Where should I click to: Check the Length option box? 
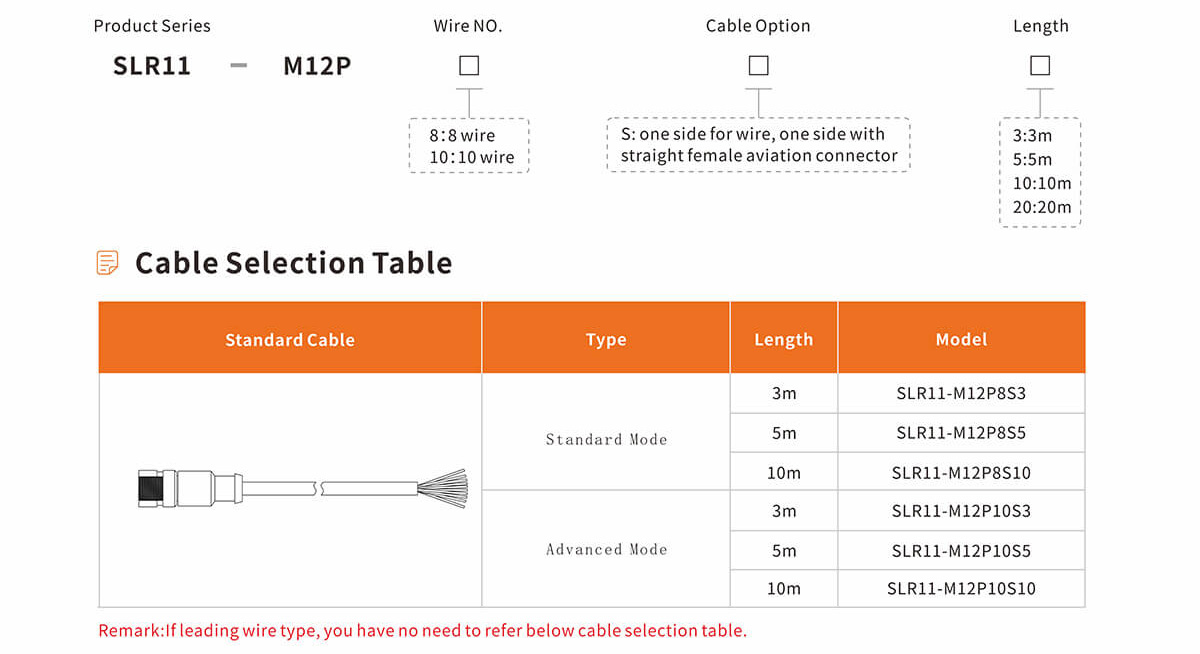(x=1040, y=66)
